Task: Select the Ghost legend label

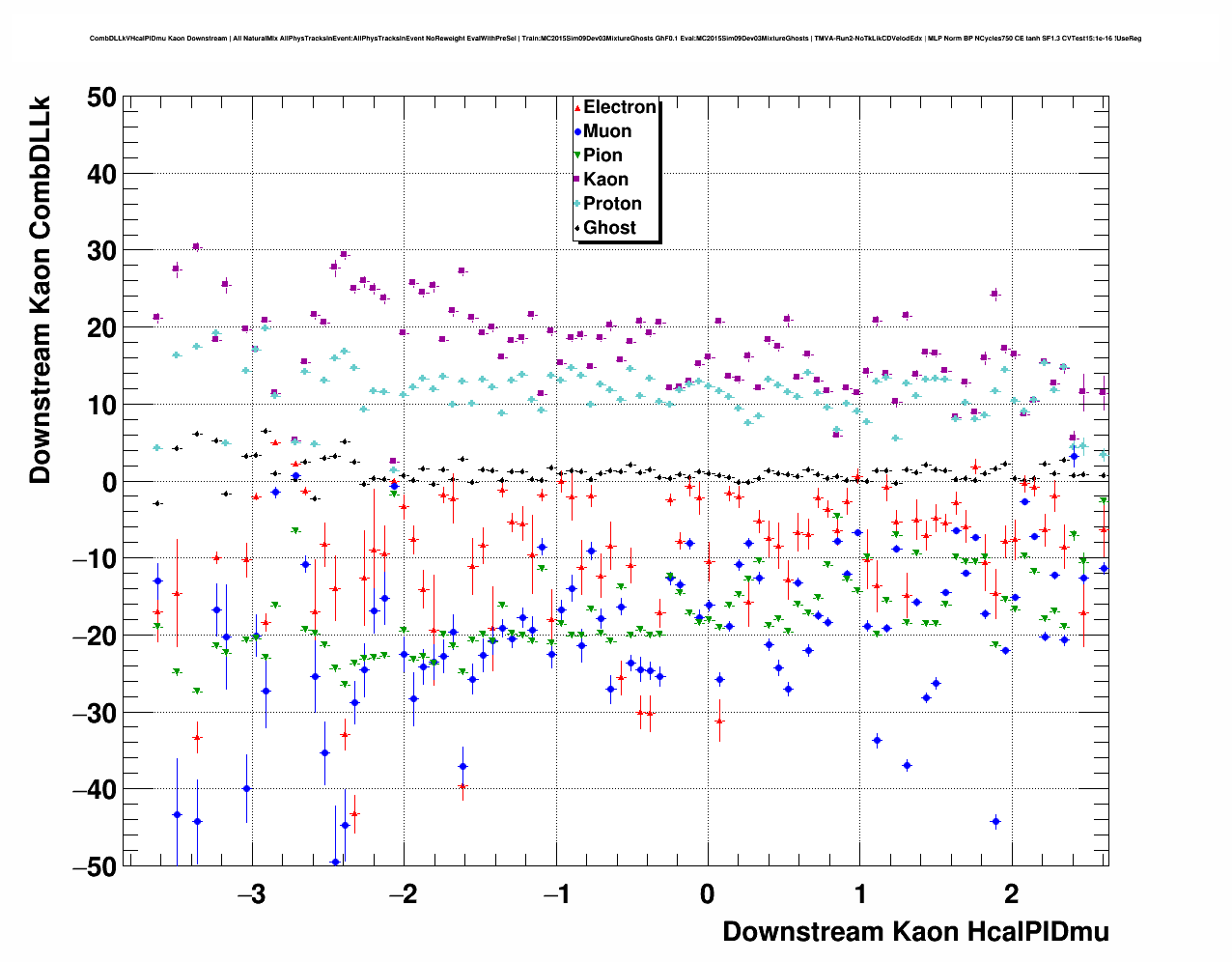Action: 609,228
